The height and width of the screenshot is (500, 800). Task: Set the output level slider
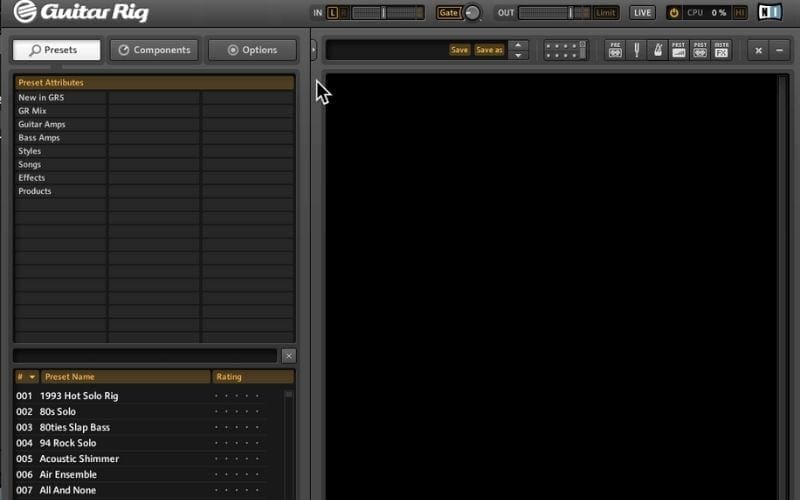570,13
